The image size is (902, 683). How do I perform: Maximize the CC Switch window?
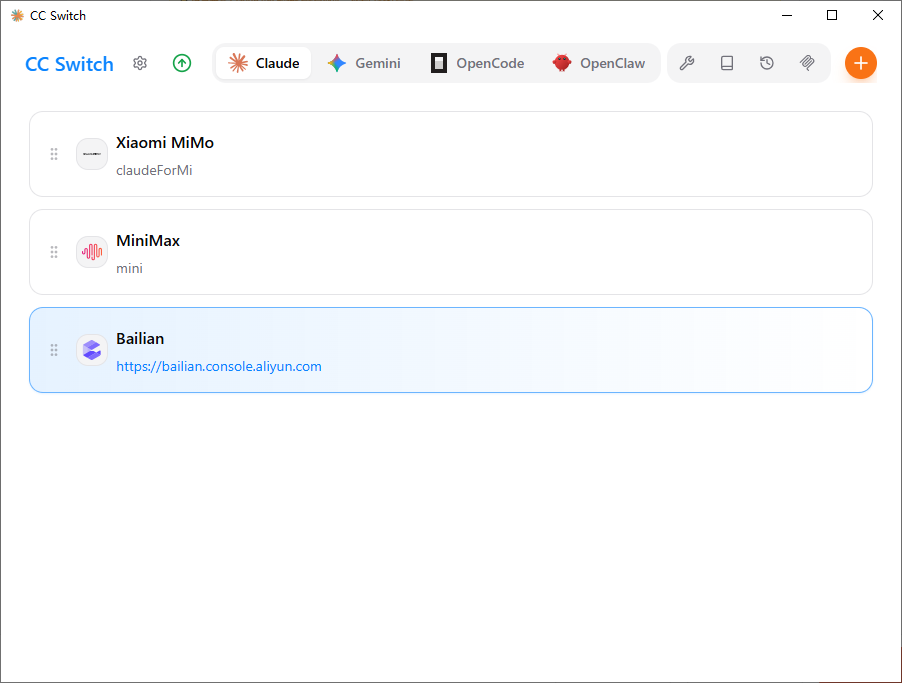pyautogui.click(x=832, y=16)
